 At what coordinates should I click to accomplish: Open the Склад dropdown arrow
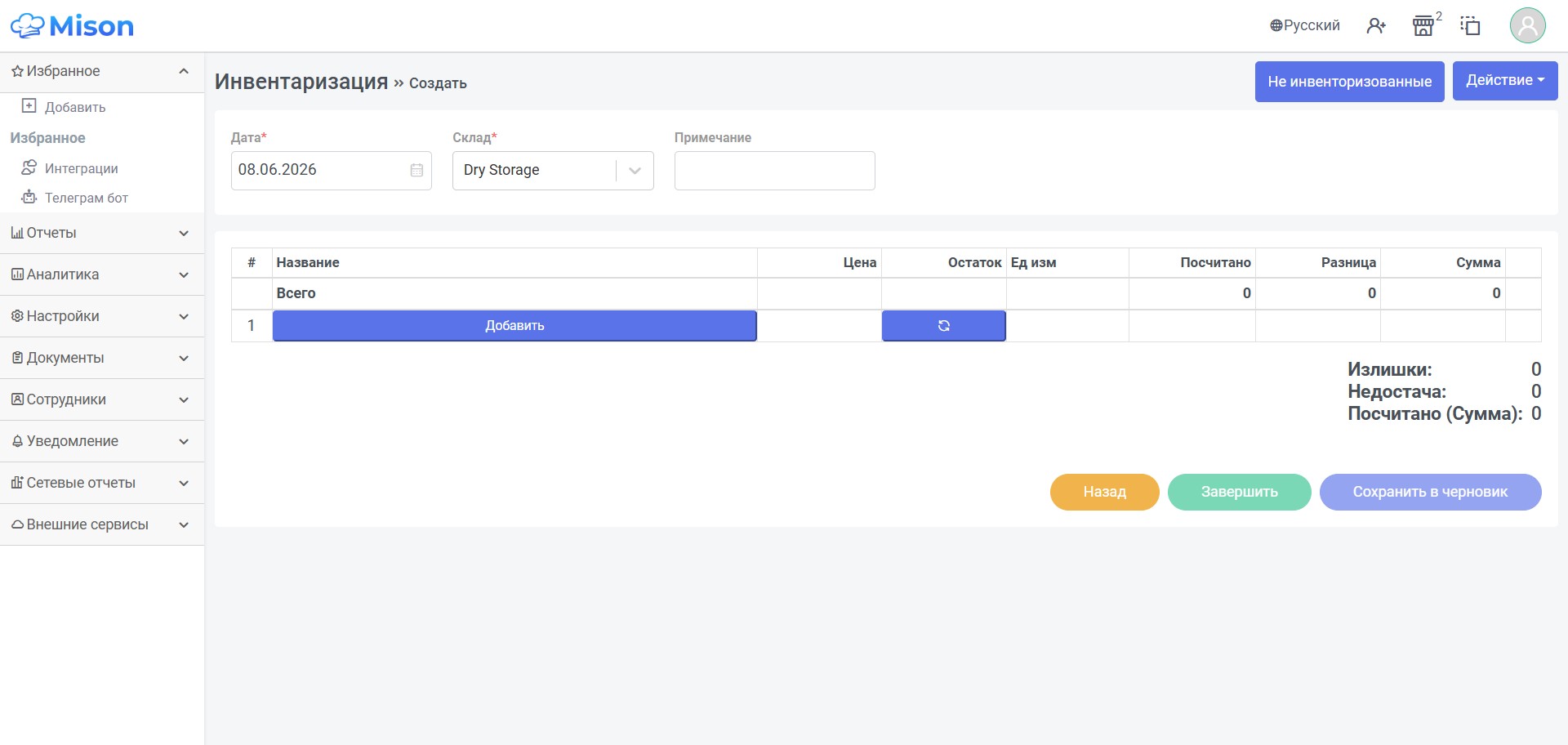click(x=635, y=171)
